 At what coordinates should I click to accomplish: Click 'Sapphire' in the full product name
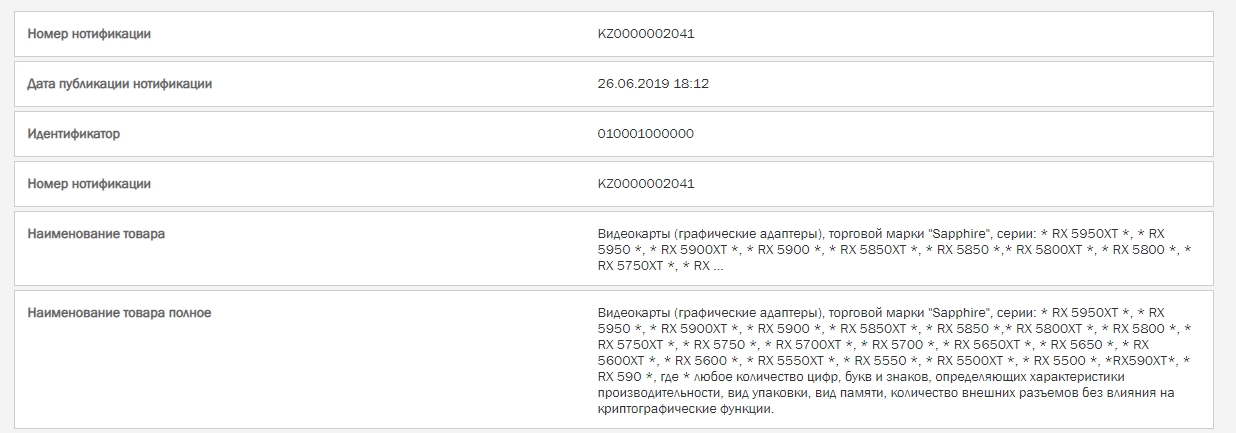click(957, 313)
